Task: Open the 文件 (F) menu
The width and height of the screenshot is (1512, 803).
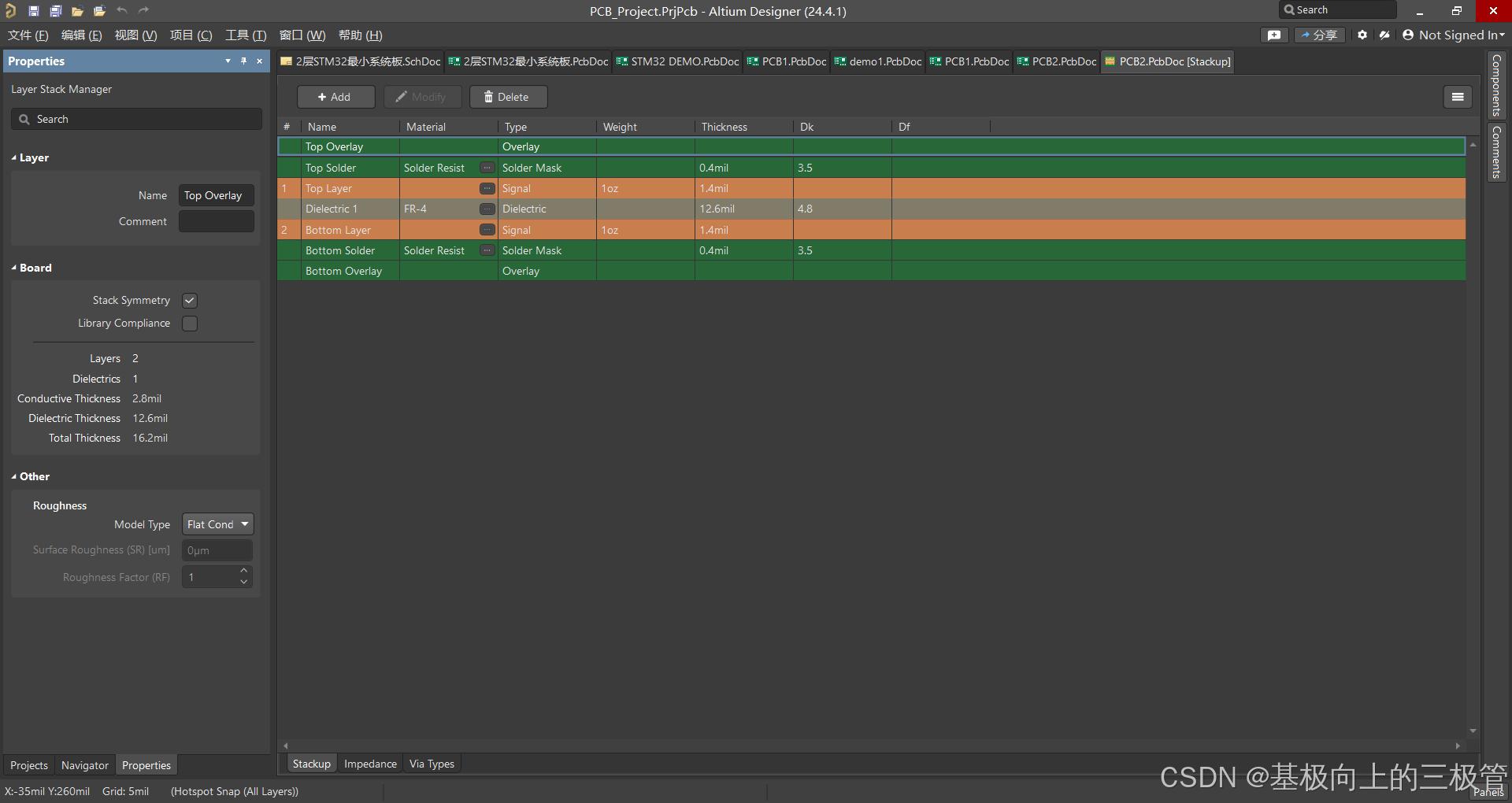Action: tap(28, 35)
